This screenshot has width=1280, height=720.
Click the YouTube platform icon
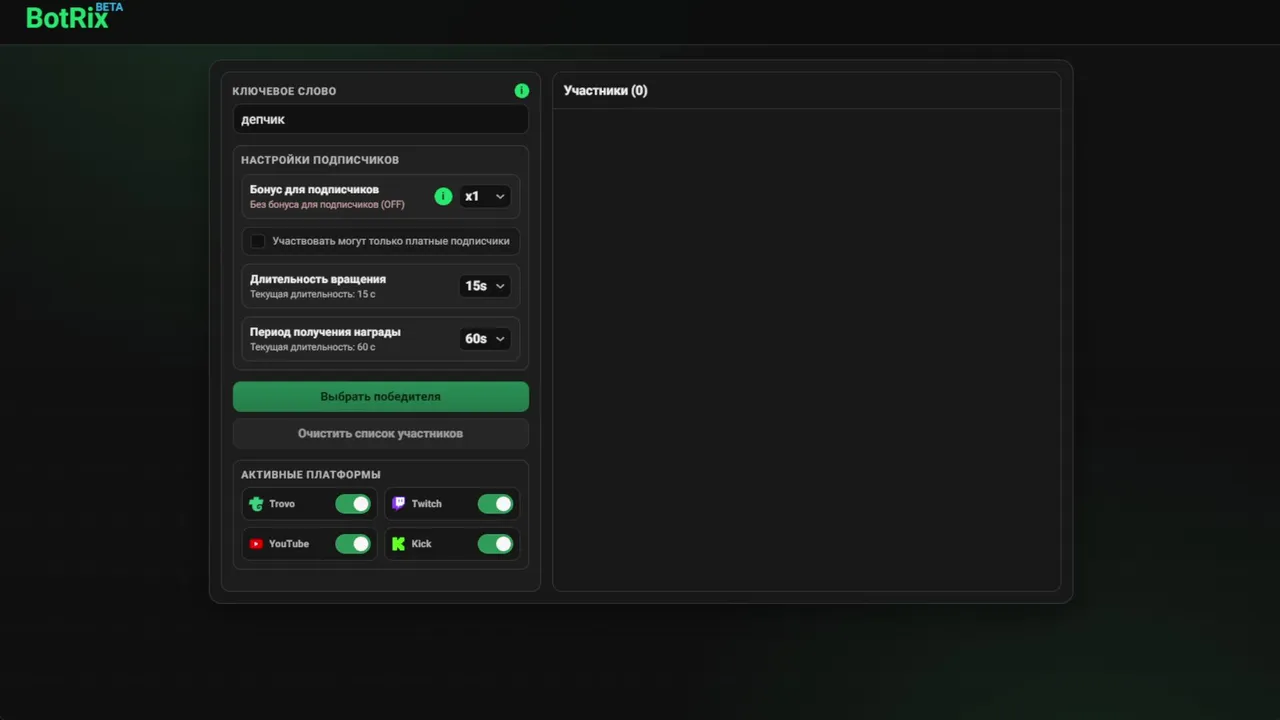coord(256,544)
